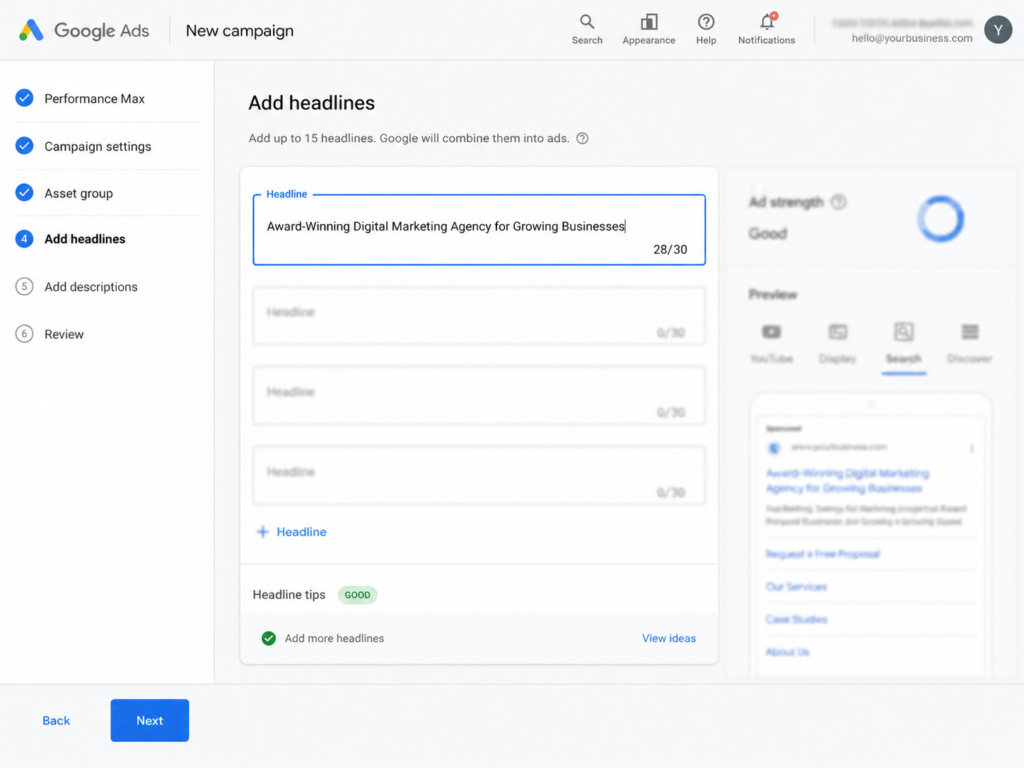This screenshot has width=1024, height=768.
Task: Click the YouTube preview icon
Action: tap(771, 332)
